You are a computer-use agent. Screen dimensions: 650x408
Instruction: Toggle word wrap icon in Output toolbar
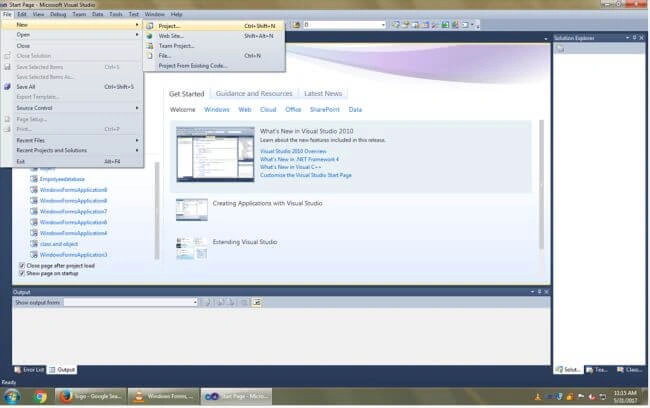257,302
